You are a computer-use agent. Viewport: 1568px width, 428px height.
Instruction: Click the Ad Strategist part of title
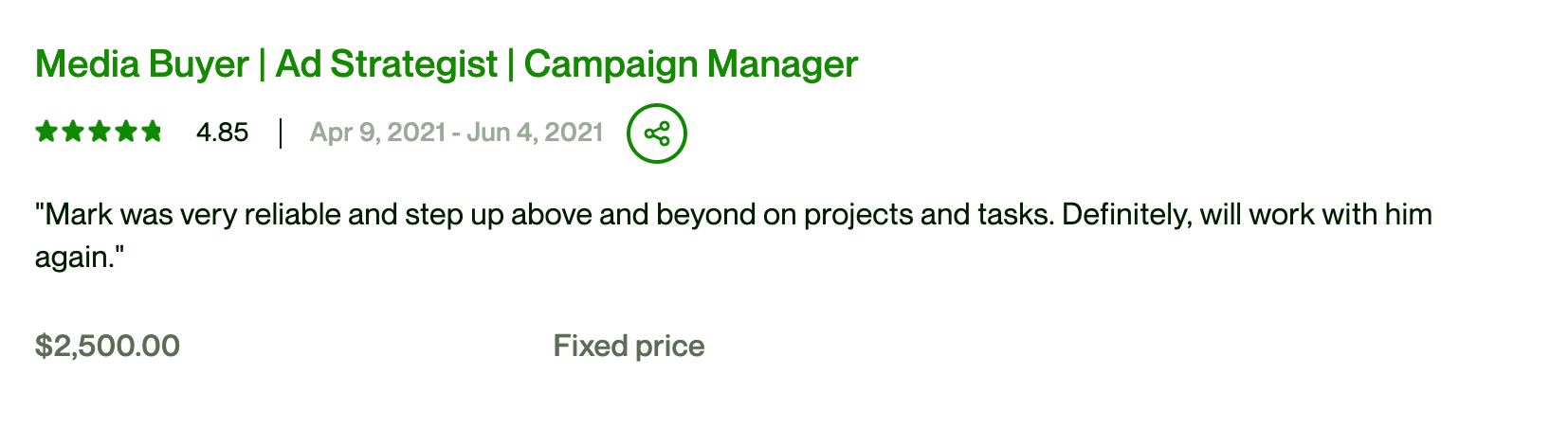pos(387,64)
